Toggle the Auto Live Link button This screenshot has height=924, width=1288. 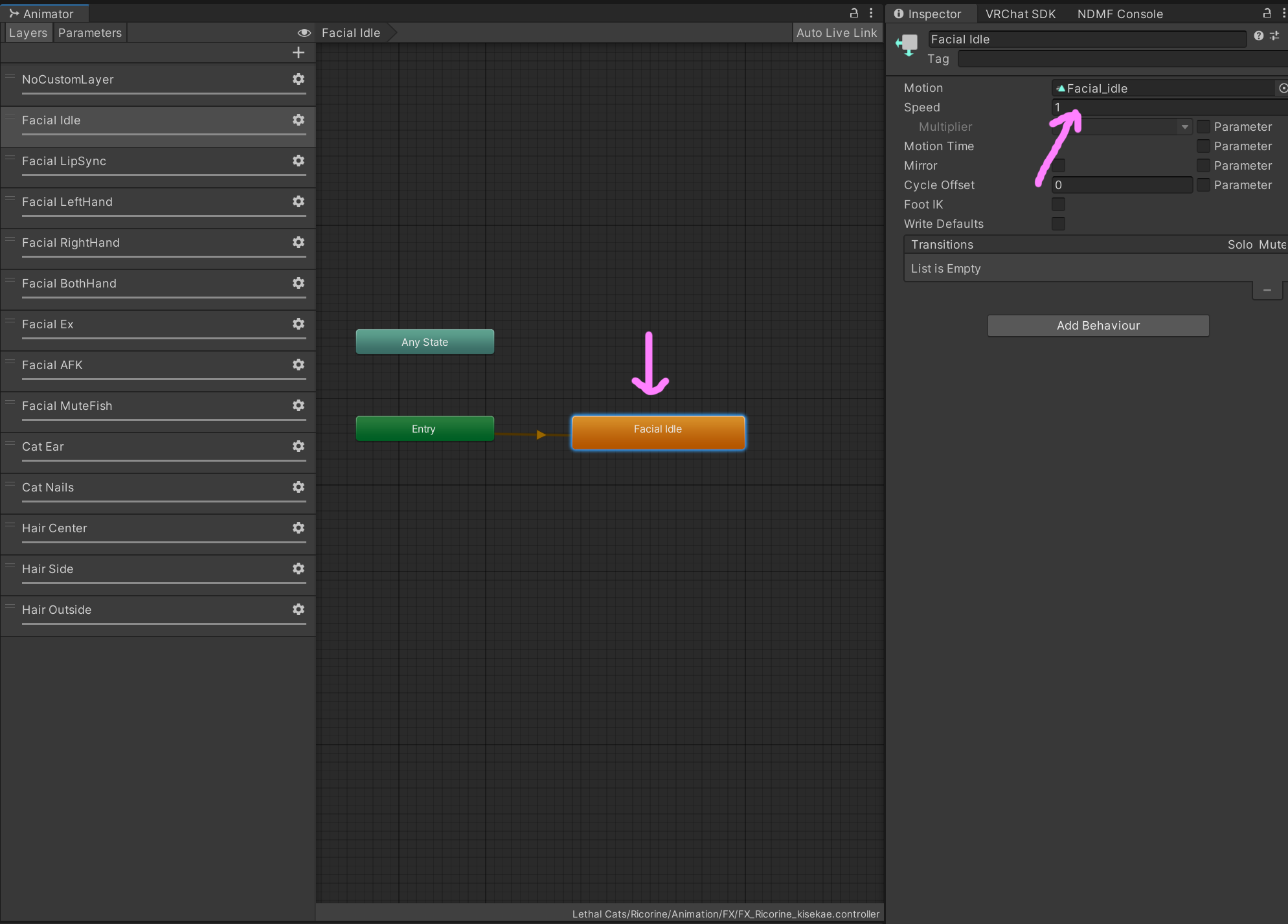point(836,33)
